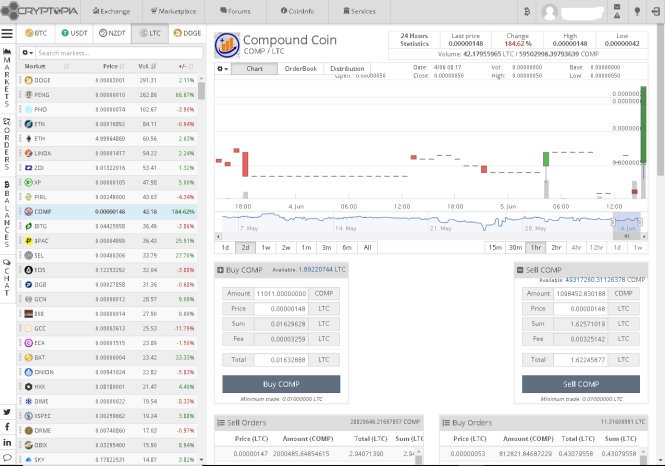Open the ETH market row

click(107, 139)
